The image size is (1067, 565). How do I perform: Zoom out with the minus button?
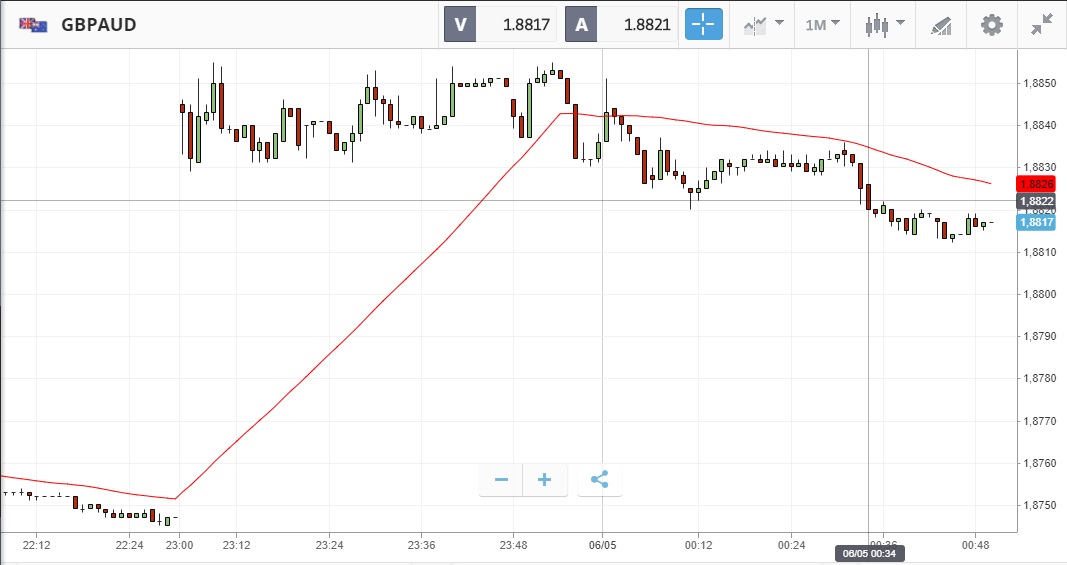pos(501,480)
